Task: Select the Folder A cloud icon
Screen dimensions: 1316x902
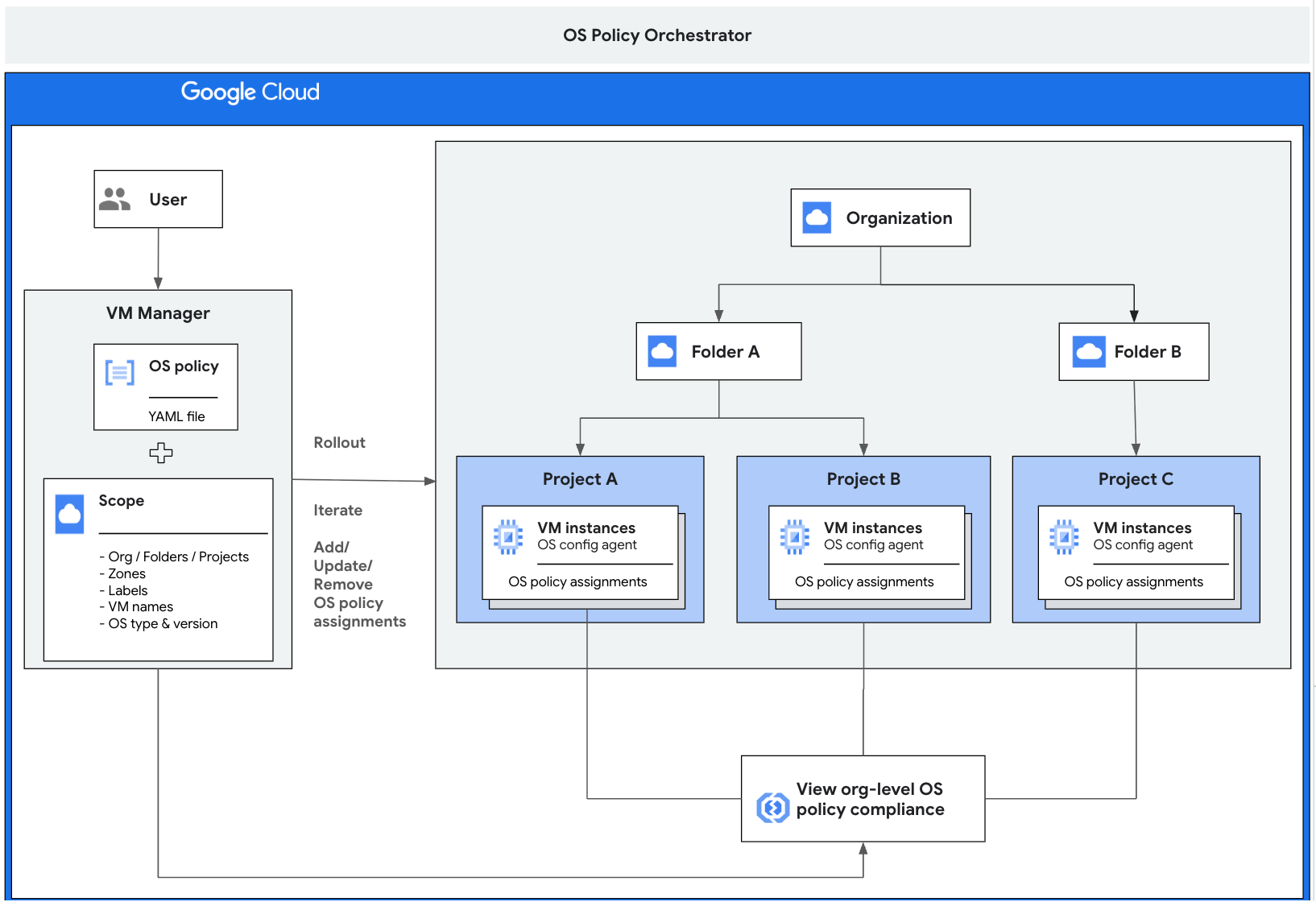Action: 660,351
